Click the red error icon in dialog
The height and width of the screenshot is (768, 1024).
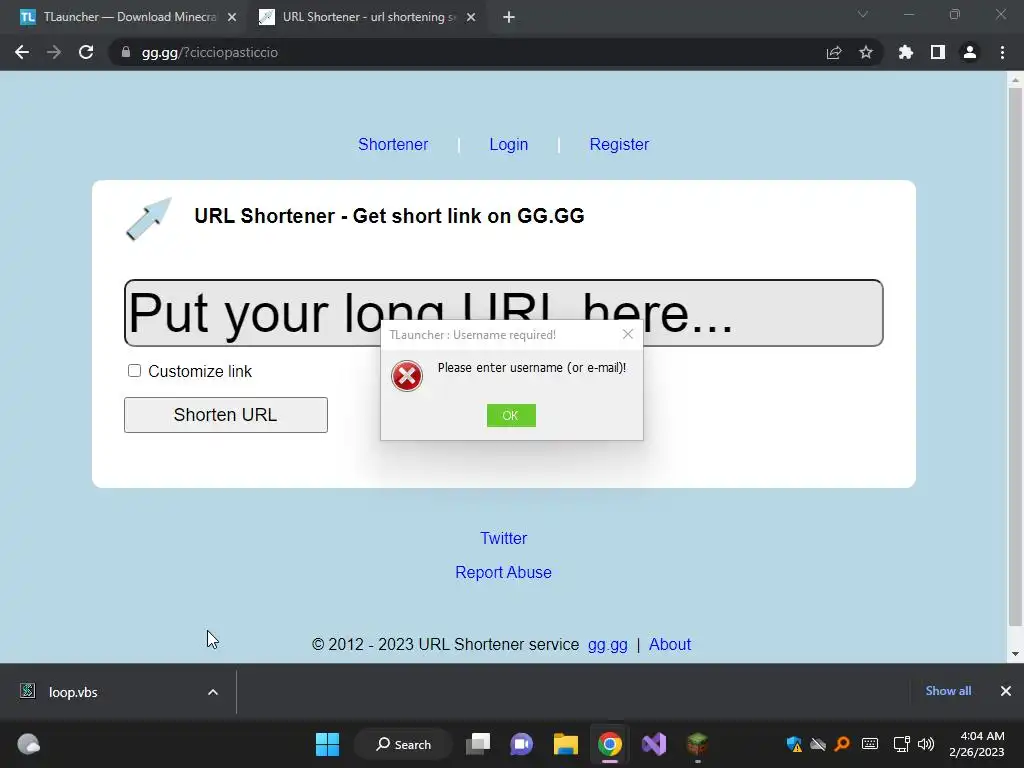pyautogui.click(x=407, y=376)
